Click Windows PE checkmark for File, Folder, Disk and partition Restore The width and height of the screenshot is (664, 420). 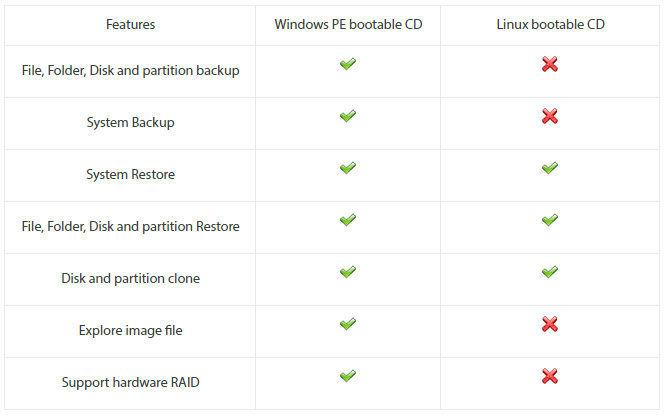tap(348, 220)
